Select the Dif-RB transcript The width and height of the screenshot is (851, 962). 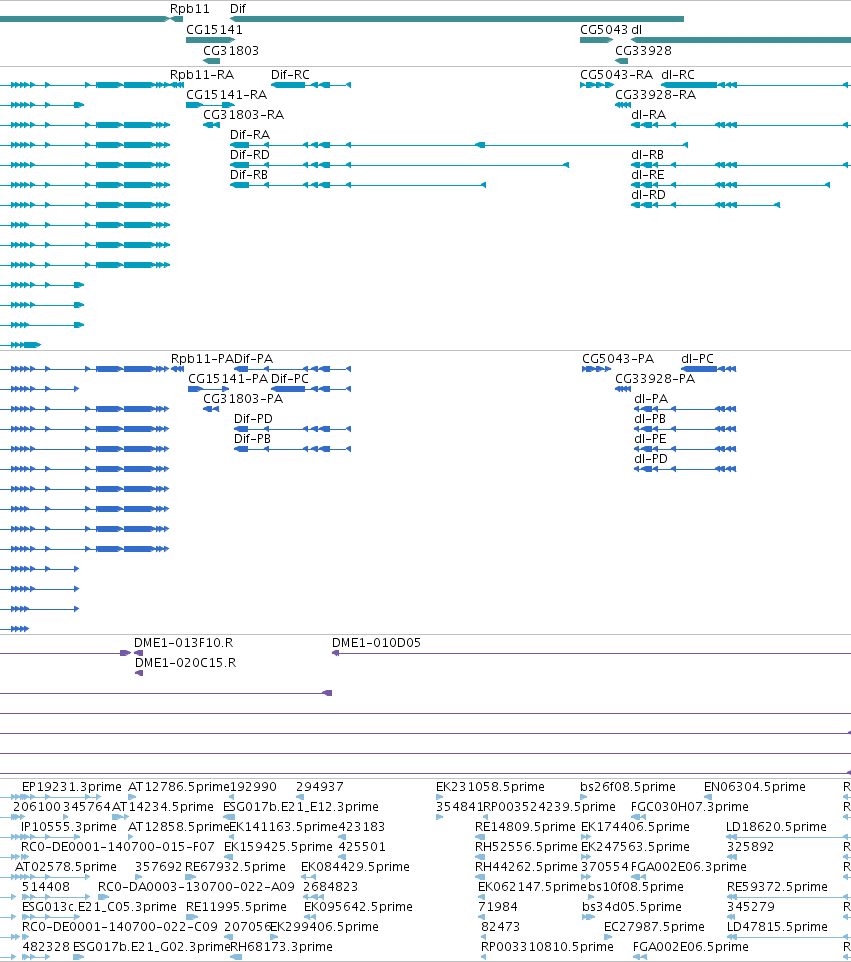(x=358, y=185)
